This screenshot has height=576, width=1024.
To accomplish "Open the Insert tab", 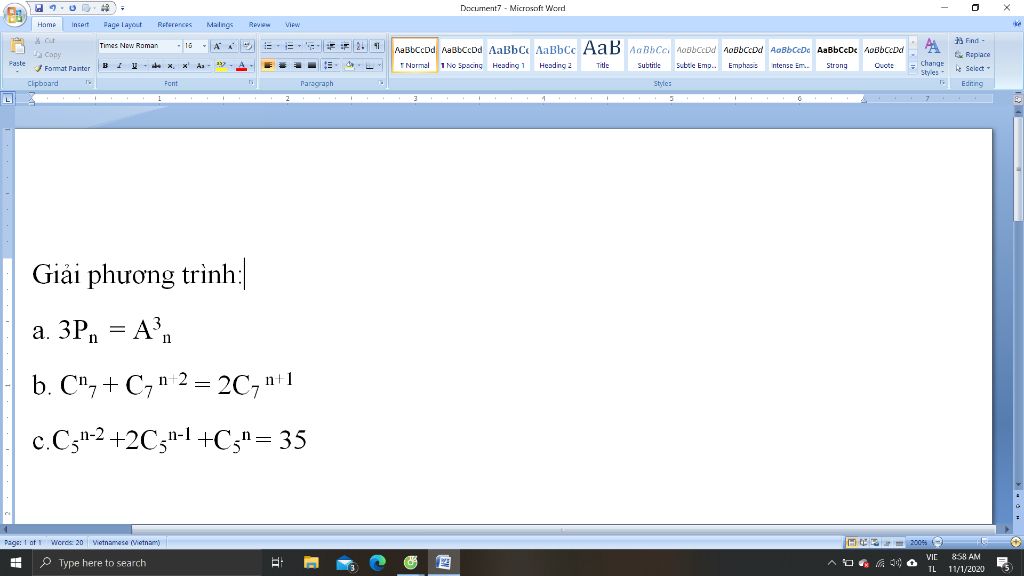I will click(80, 24).
